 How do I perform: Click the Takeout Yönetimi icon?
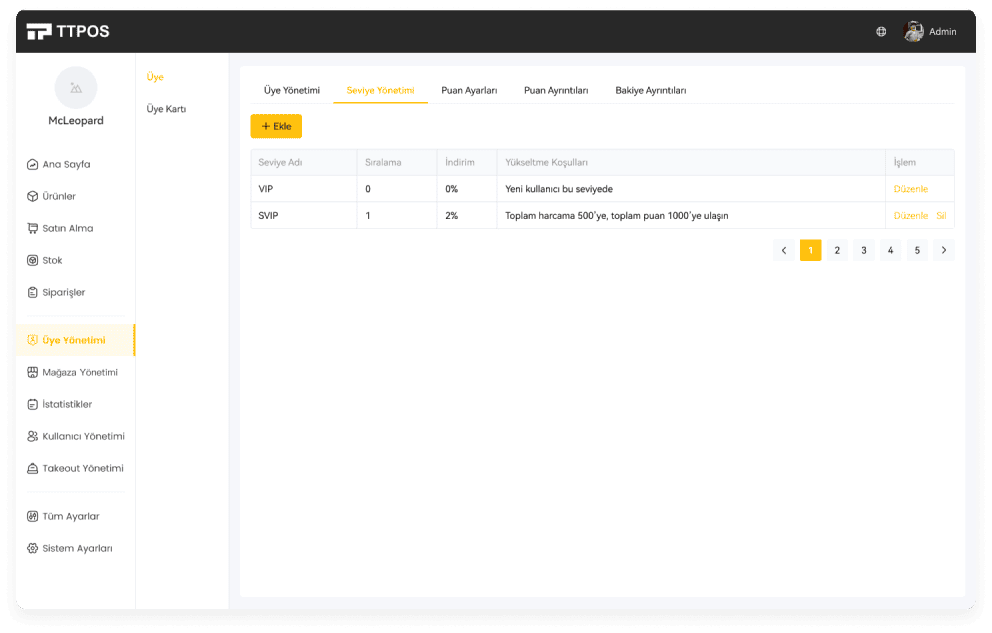32,469
